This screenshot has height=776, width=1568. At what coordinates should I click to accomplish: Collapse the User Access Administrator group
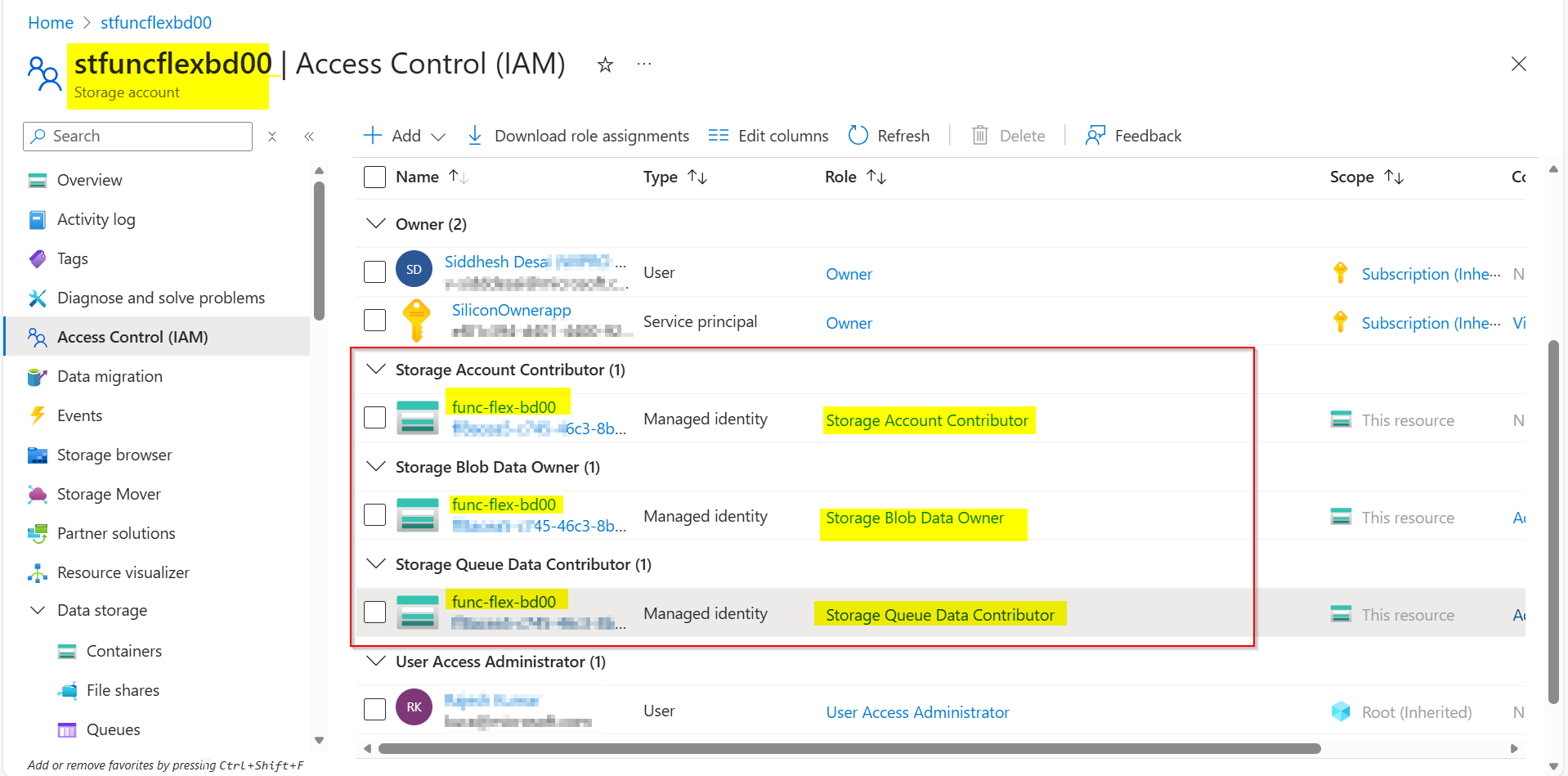tap(376, 662)
